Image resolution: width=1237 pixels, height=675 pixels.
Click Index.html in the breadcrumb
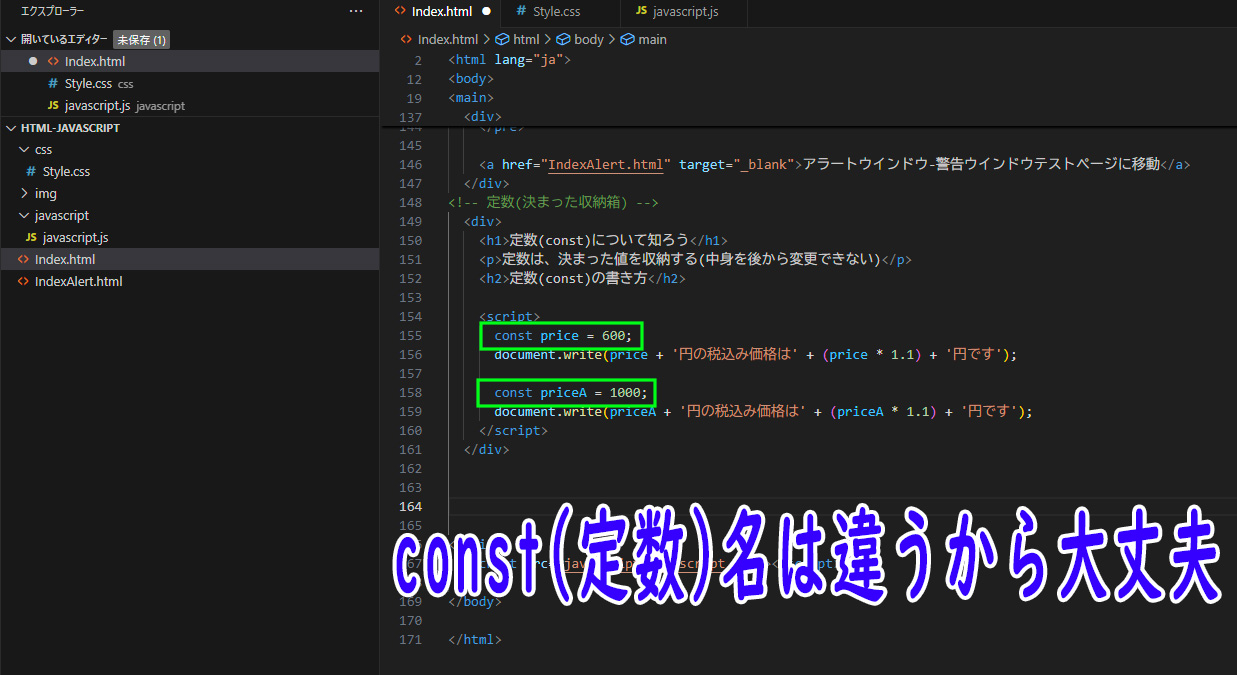(448, 40)
